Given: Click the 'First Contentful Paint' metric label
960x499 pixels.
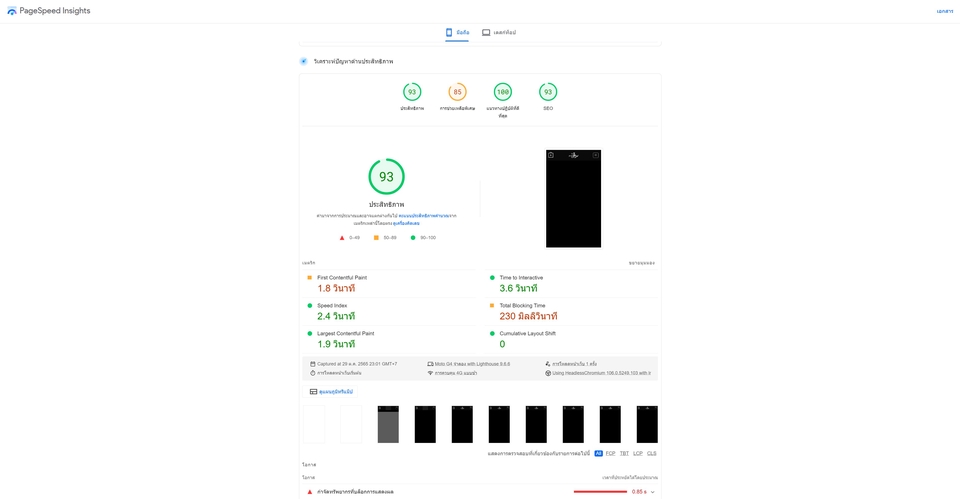Looking at the screenshot, I should [342, 277].
